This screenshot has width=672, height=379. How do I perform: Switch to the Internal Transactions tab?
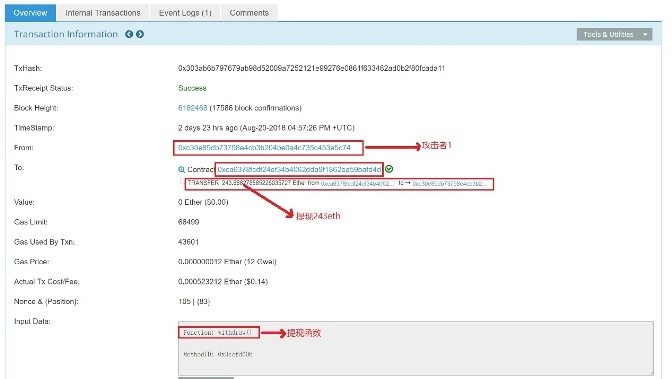coord(103,13)
